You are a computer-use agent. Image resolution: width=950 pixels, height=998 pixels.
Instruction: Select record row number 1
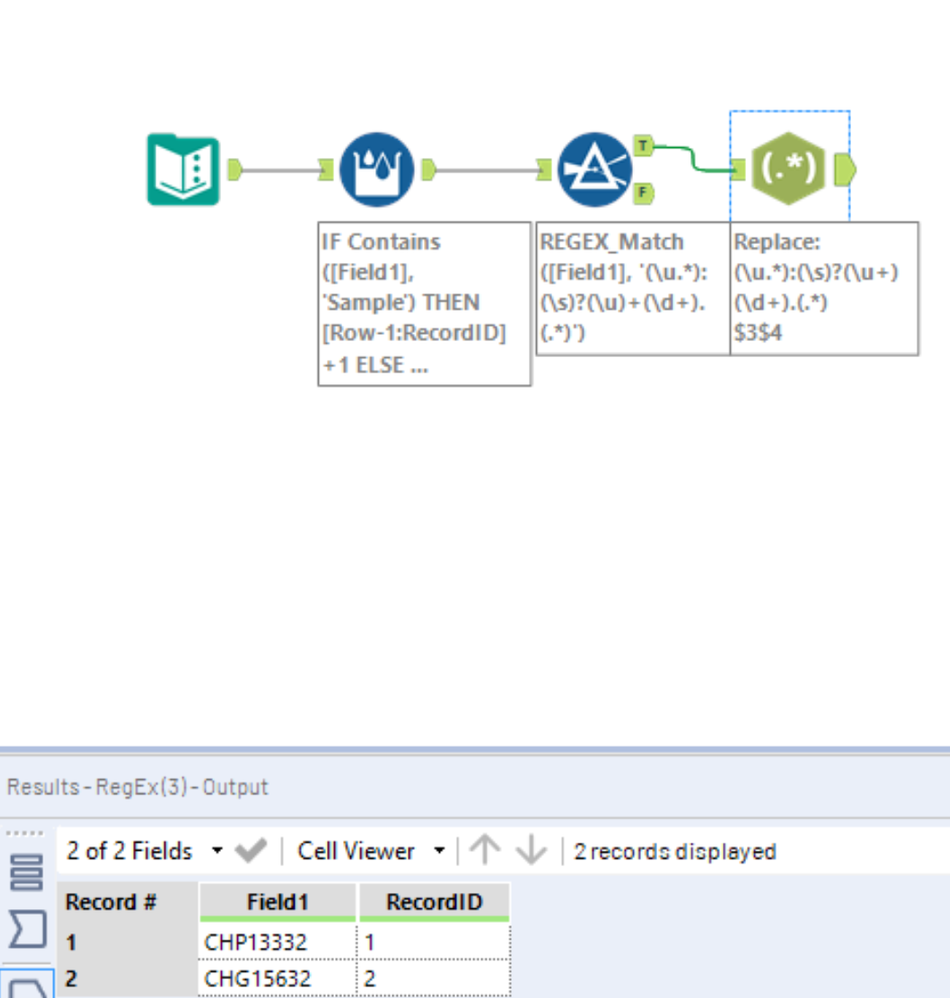tap(127, 942)
